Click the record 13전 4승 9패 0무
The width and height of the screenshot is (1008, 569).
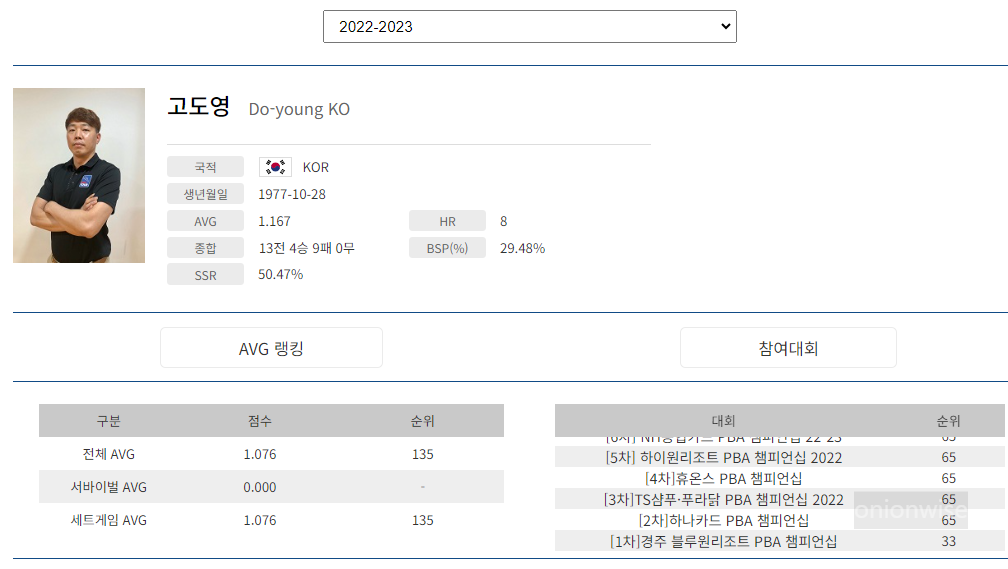coord(306,248)
